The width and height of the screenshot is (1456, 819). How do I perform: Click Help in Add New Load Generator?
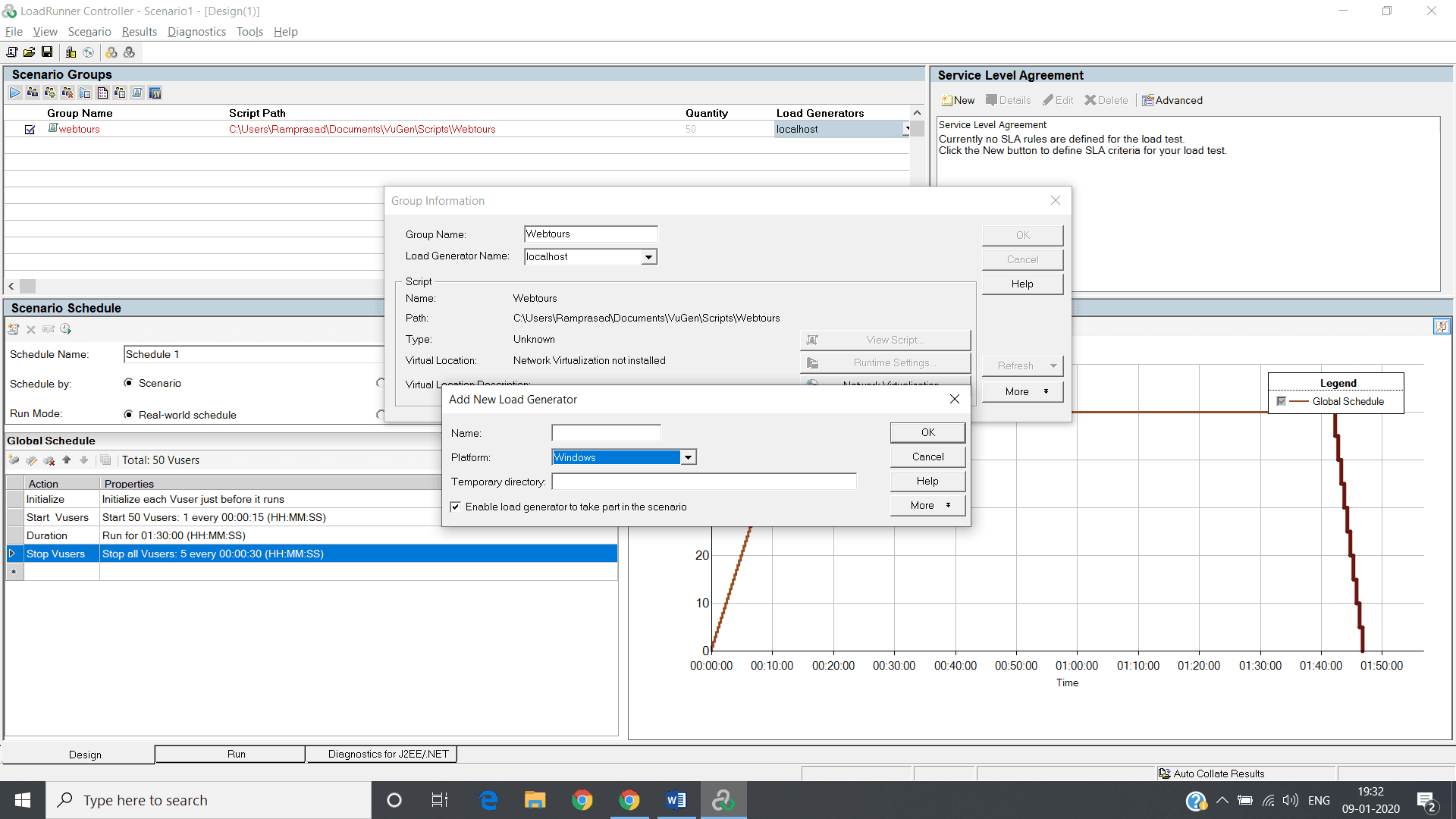point(927,481)
